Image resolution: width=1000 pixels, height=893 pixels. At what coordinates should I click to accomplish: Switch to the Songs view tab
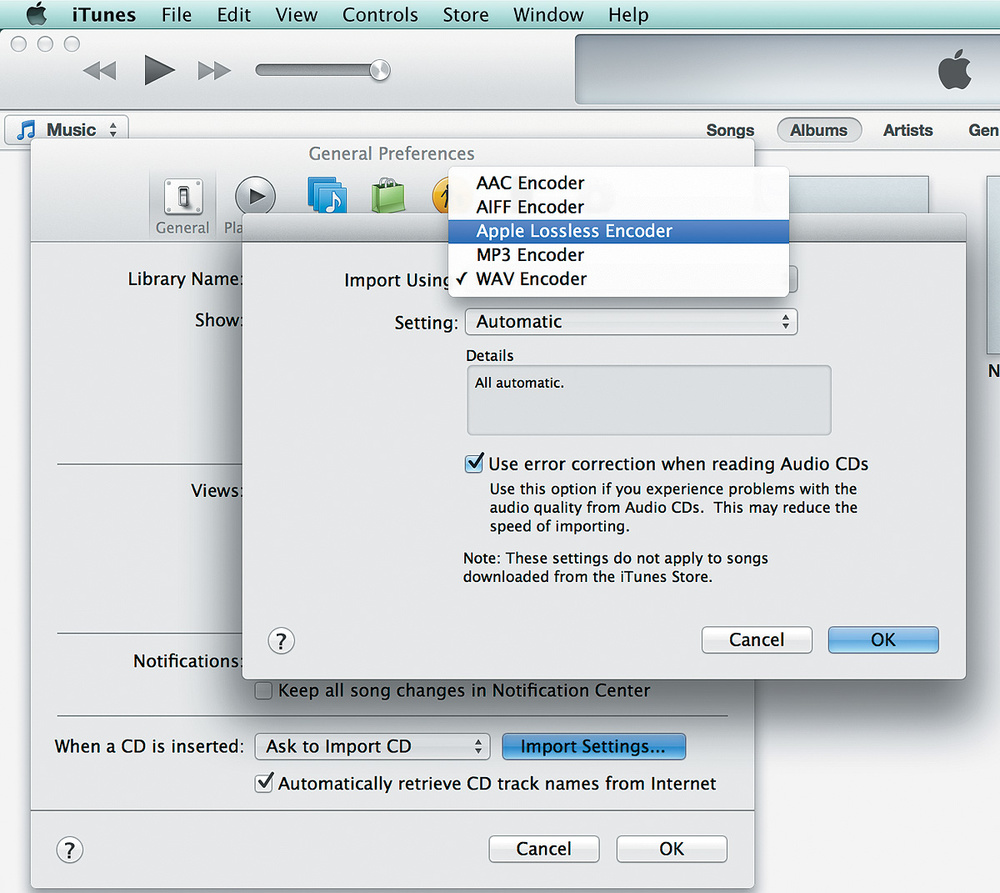(730, 130)
